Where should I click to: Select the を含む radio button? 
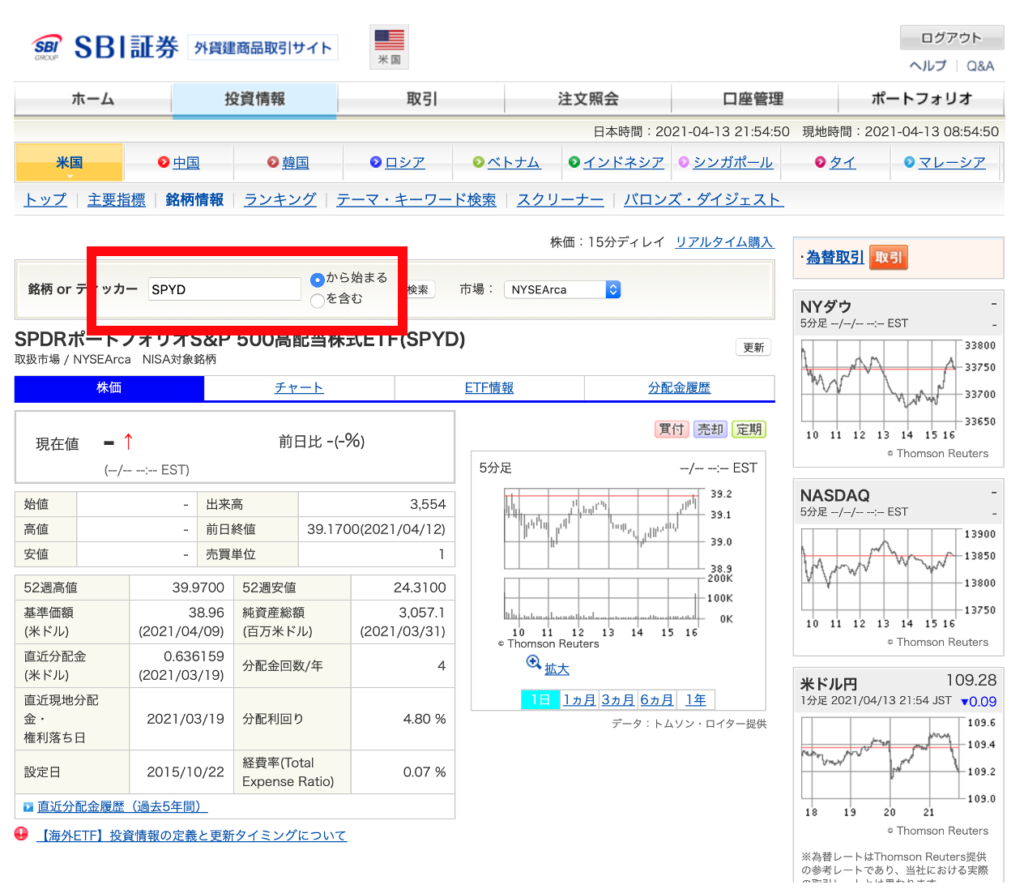click(x=317, y=300)
